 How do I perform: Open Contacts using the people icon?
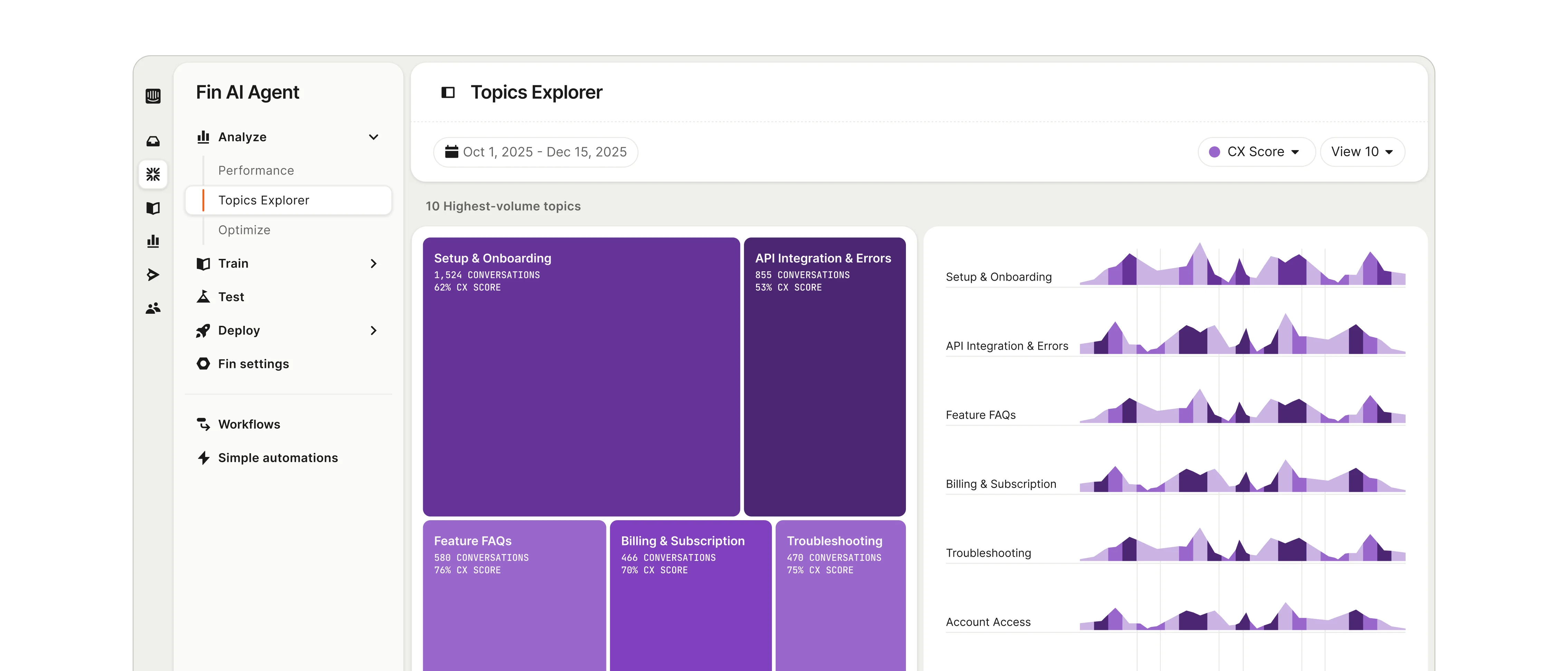(153, 309)
